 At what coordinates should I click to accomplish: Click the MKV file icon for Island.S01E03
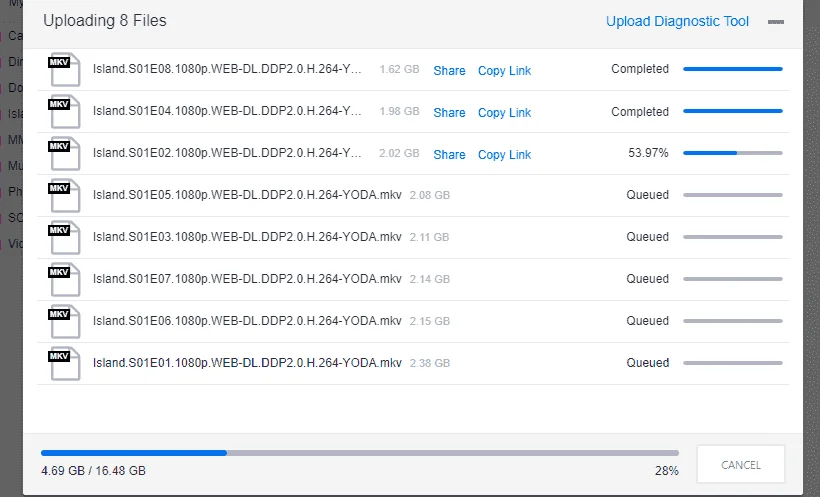coord(64,238)
